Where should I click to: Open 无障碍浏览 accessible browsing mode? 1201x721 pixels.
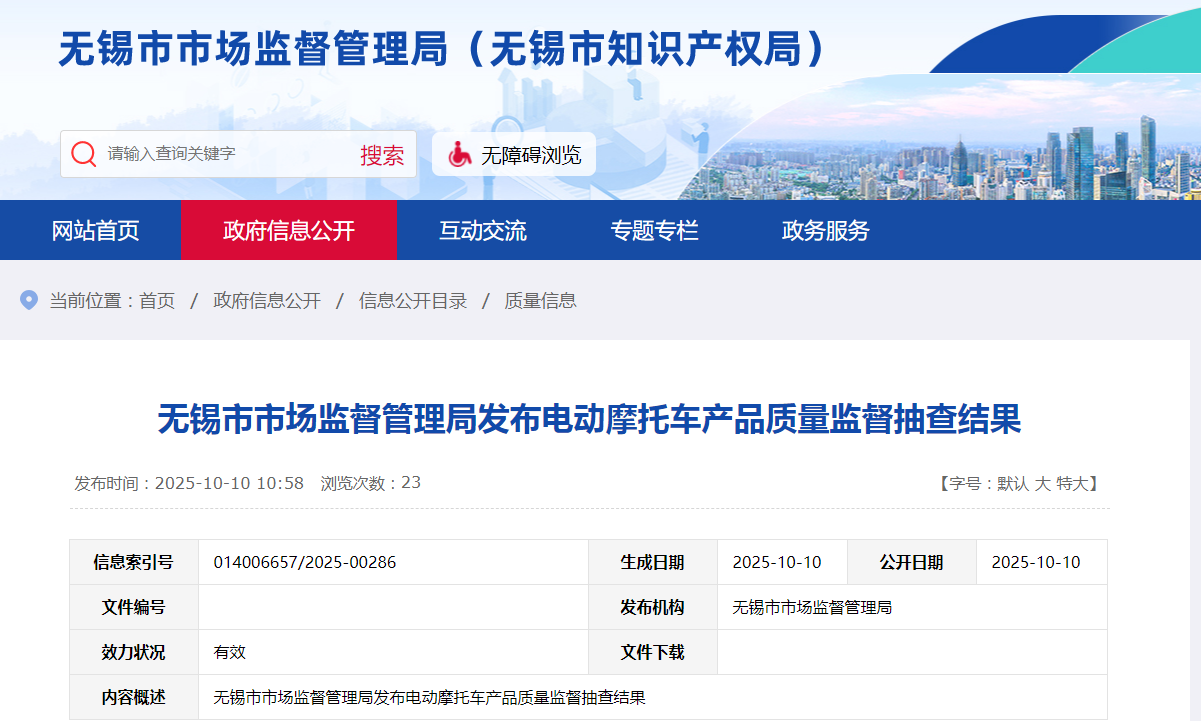[514, 154]
